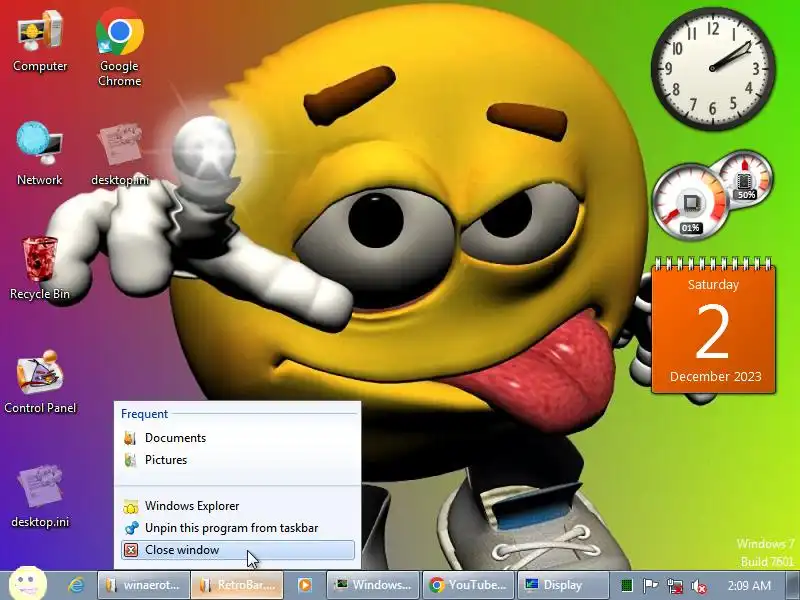The image size is (800, 600).
Task: Switch to the Display taskbar button
Action: 563,585
